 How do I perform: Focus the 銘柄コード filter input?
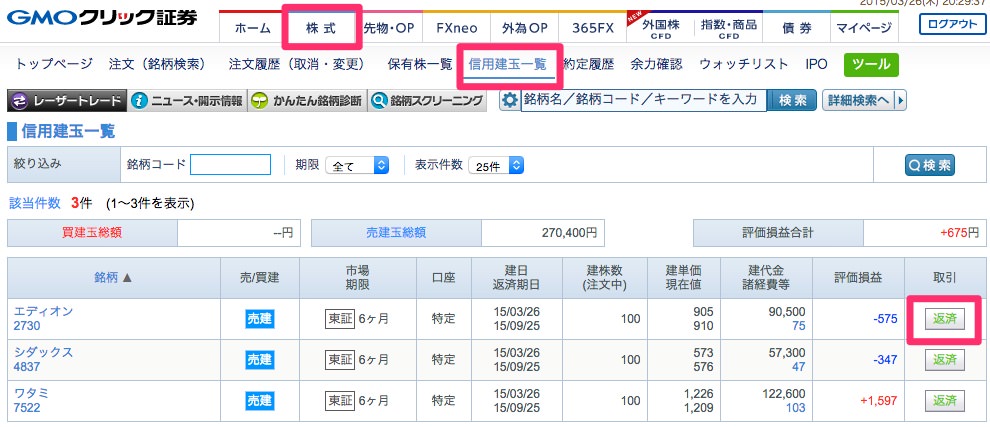point(230,165)
